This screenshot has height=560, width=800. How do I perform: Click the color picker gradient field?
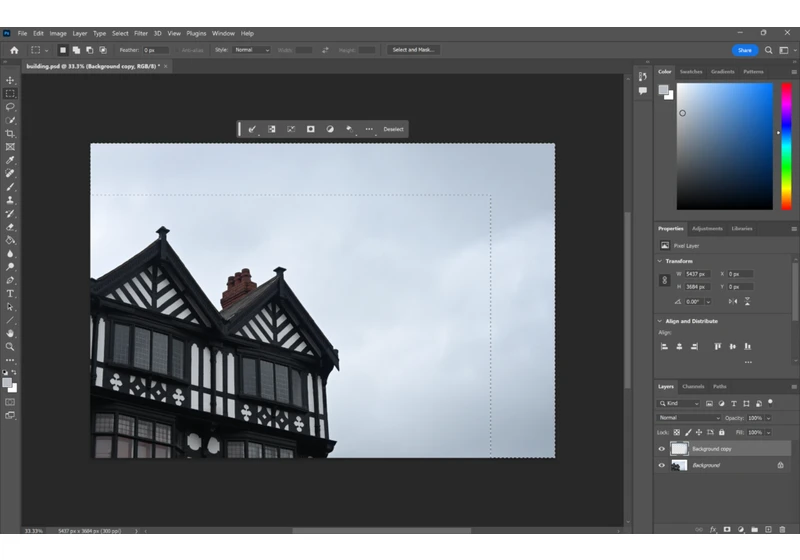point(724,146)
